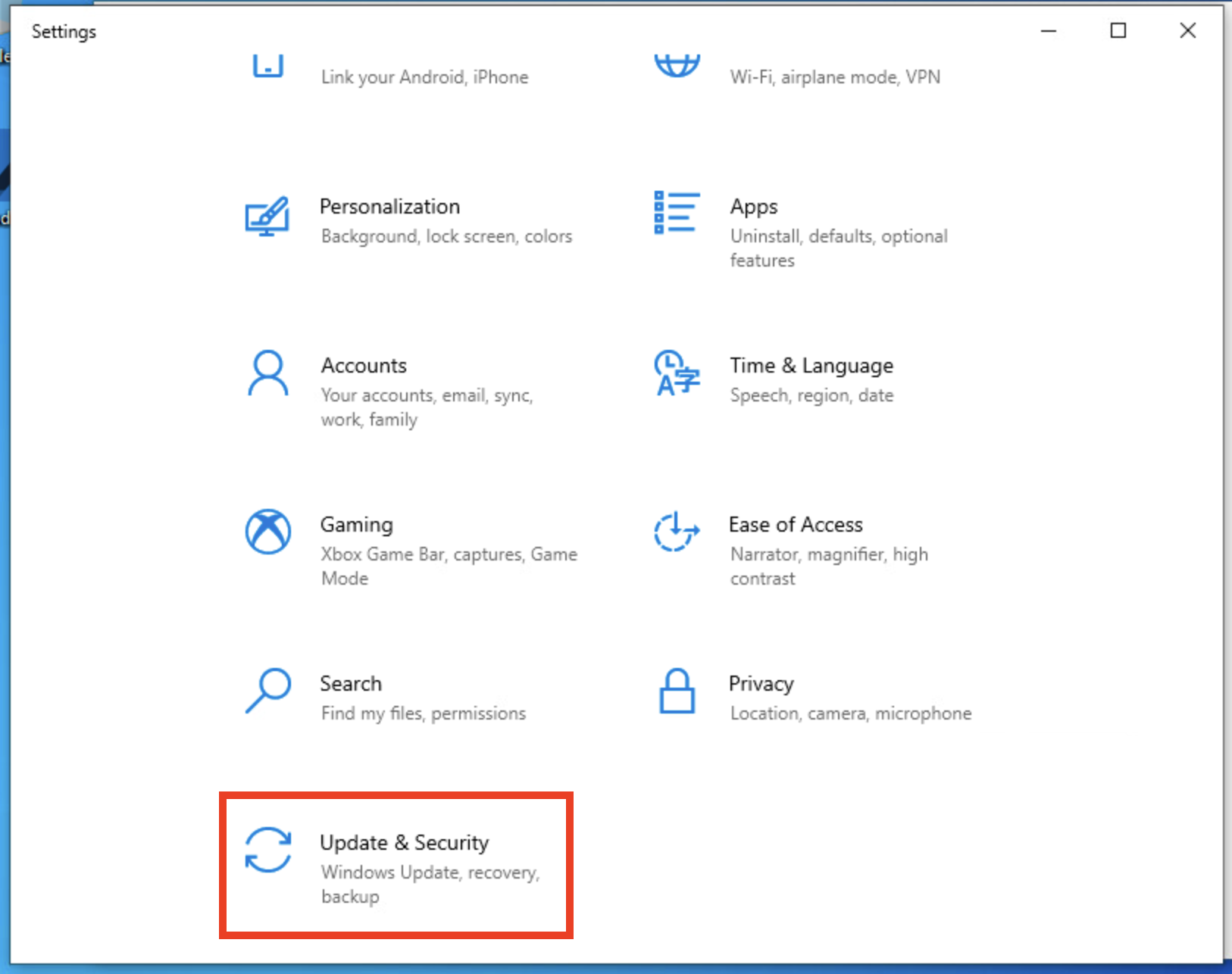Click 'Wi-Fi, airplane mode, VPN' text
Image resolution: width=1232 pixels, height=974 pixels.
(835, 76)
